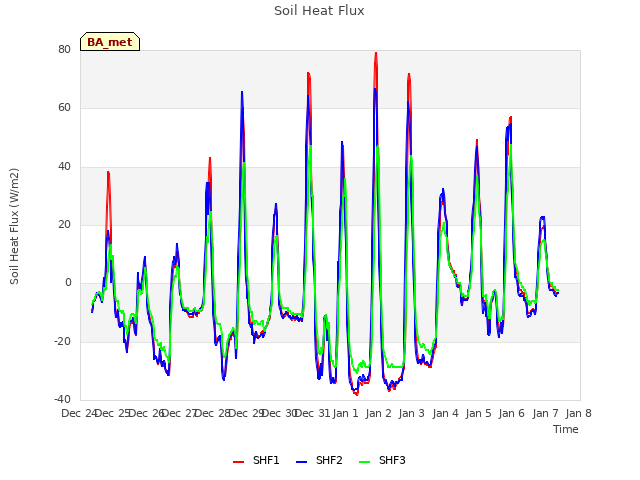The image size is (640, 480).
Task: Click the red SHF1 legend line marker
Action: click(238, 462)
